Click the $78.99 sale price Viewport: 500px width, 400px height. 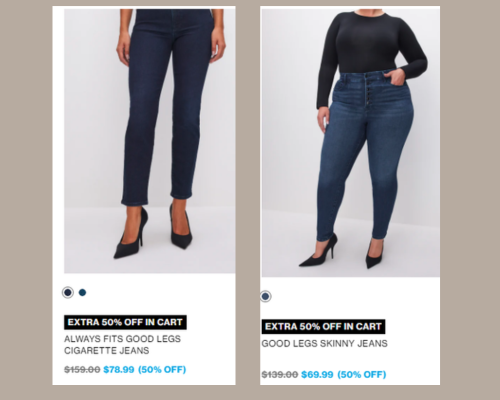click(x=119, y=370)
